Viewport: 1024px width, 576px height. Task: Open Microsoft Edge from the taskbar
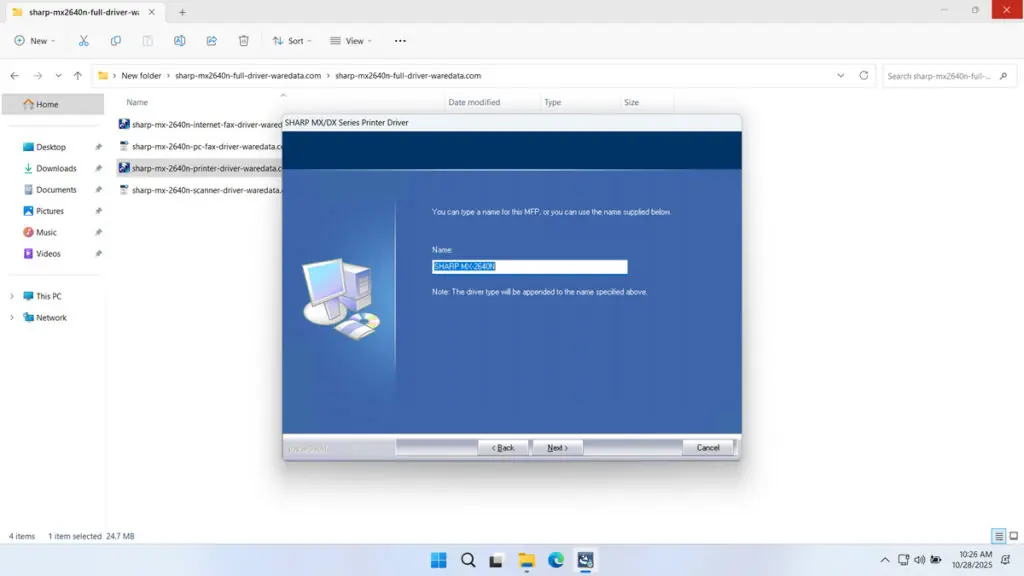[x=554, y=561]
